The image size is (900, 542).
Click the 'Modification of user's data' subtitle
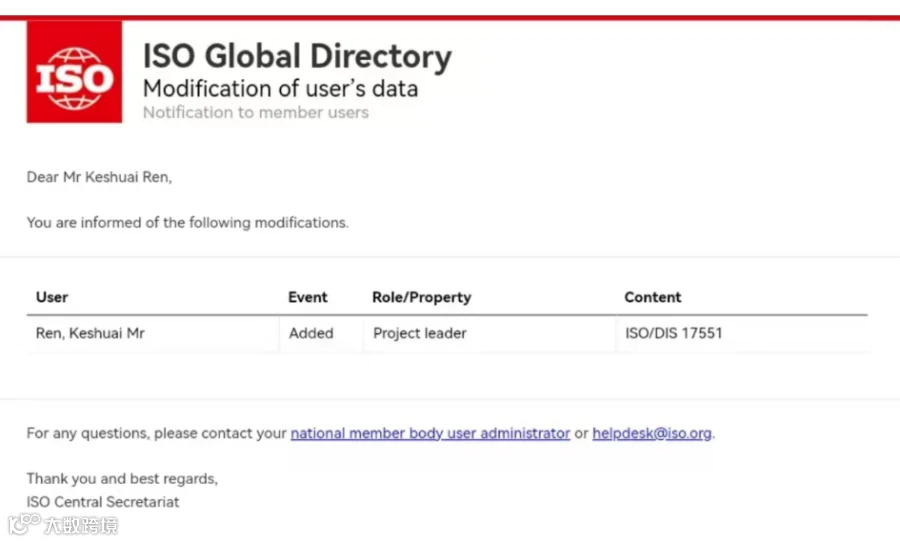280,89
